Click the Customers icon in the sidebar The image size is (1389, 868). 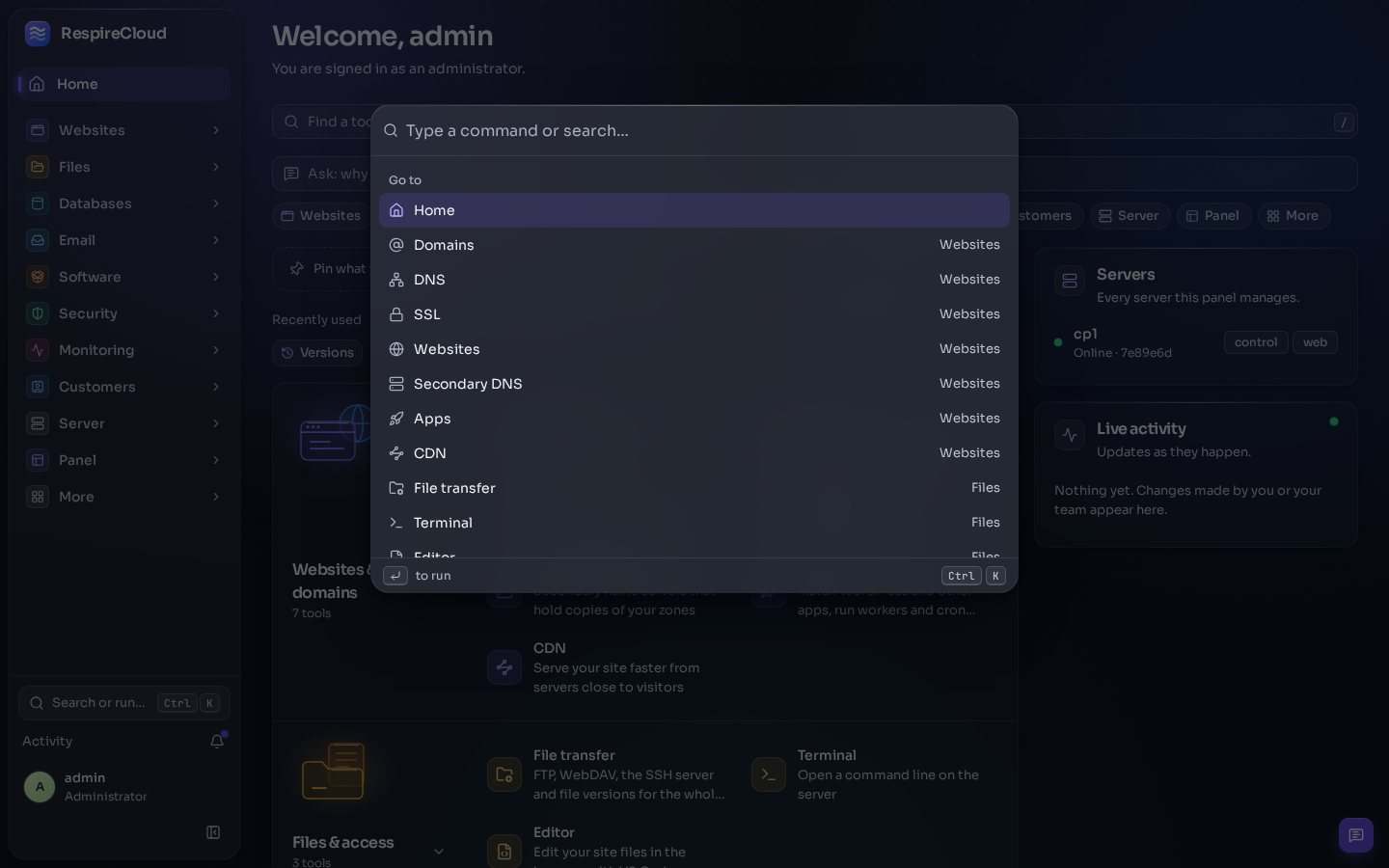[38, 387]
